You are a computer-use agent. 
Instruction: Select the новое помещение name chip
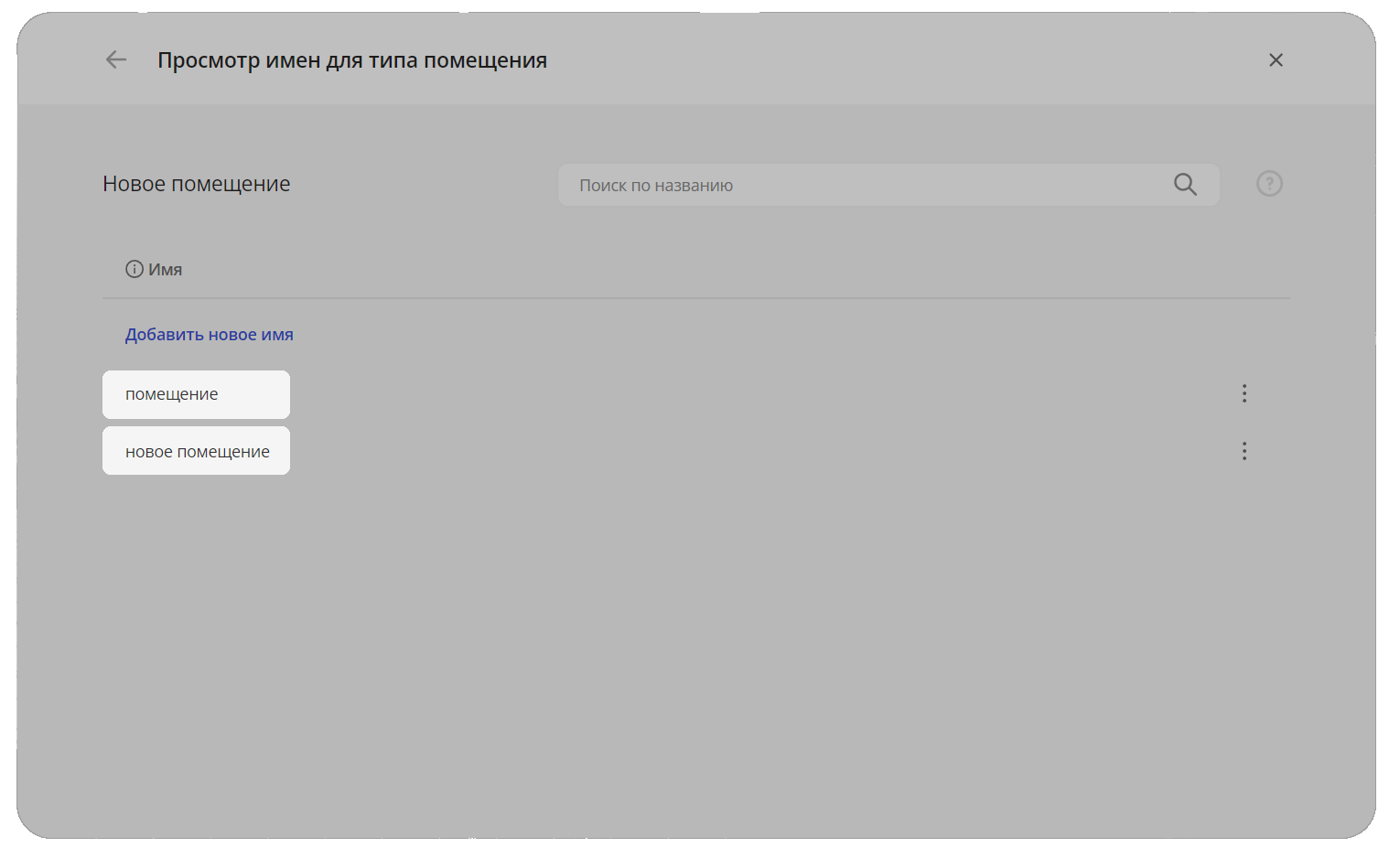tap(196, 451)
